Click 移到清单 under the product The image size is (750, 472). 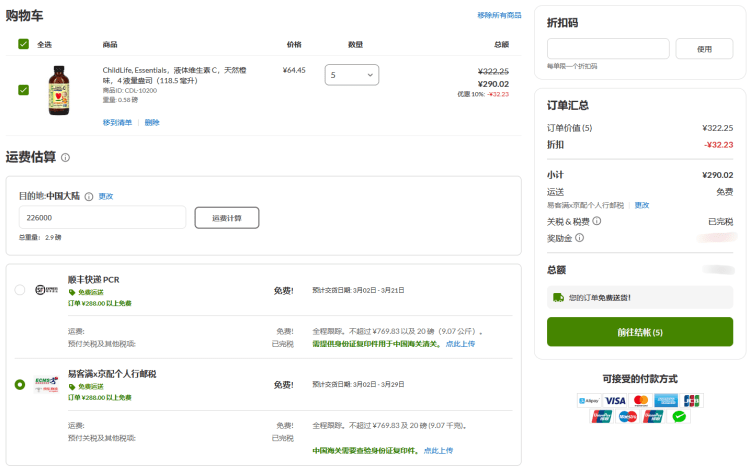click(x=117, y=122)
